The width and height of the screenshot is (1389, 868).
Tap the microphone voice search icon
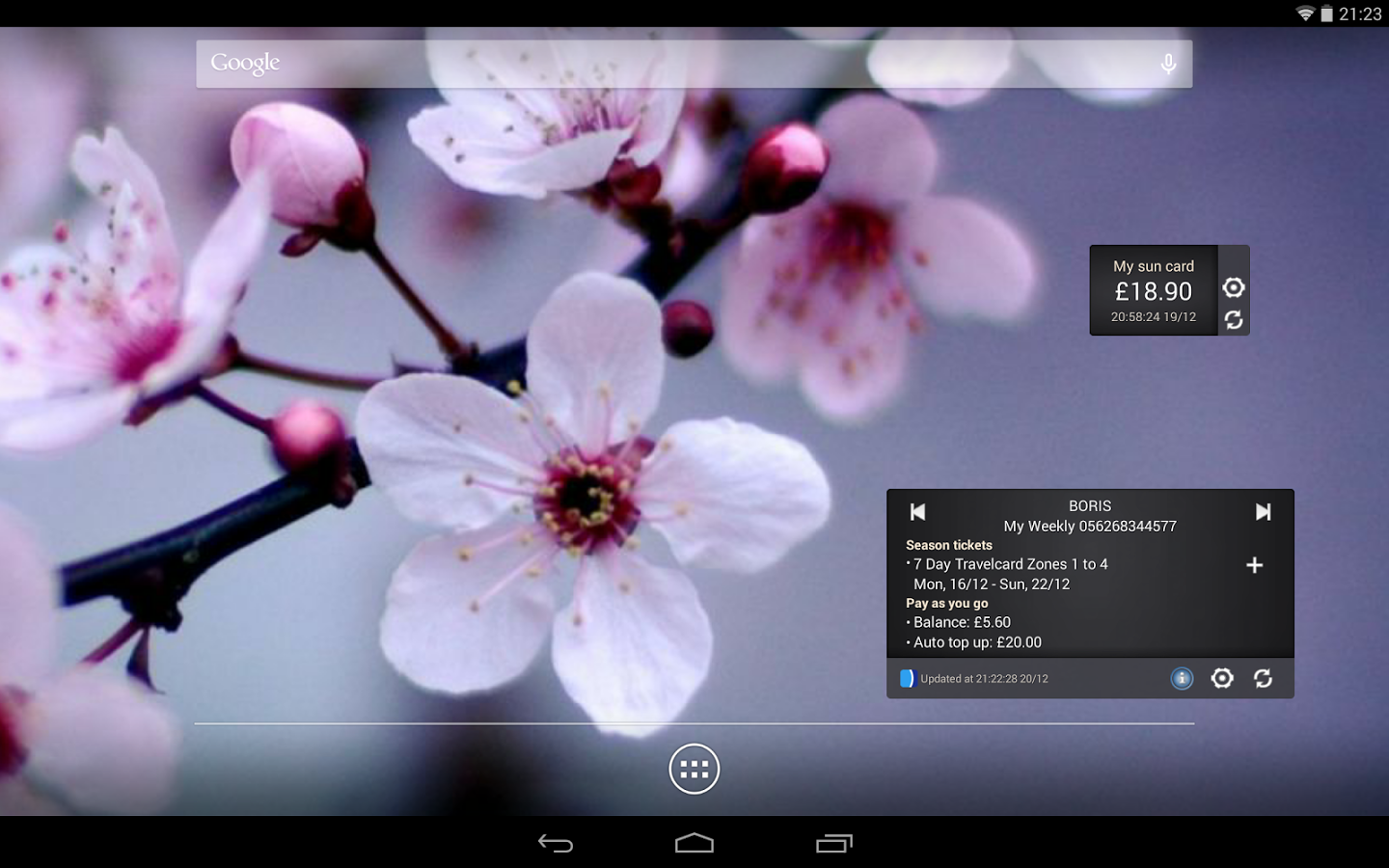pyautogui.click(x=1168, y=64)
